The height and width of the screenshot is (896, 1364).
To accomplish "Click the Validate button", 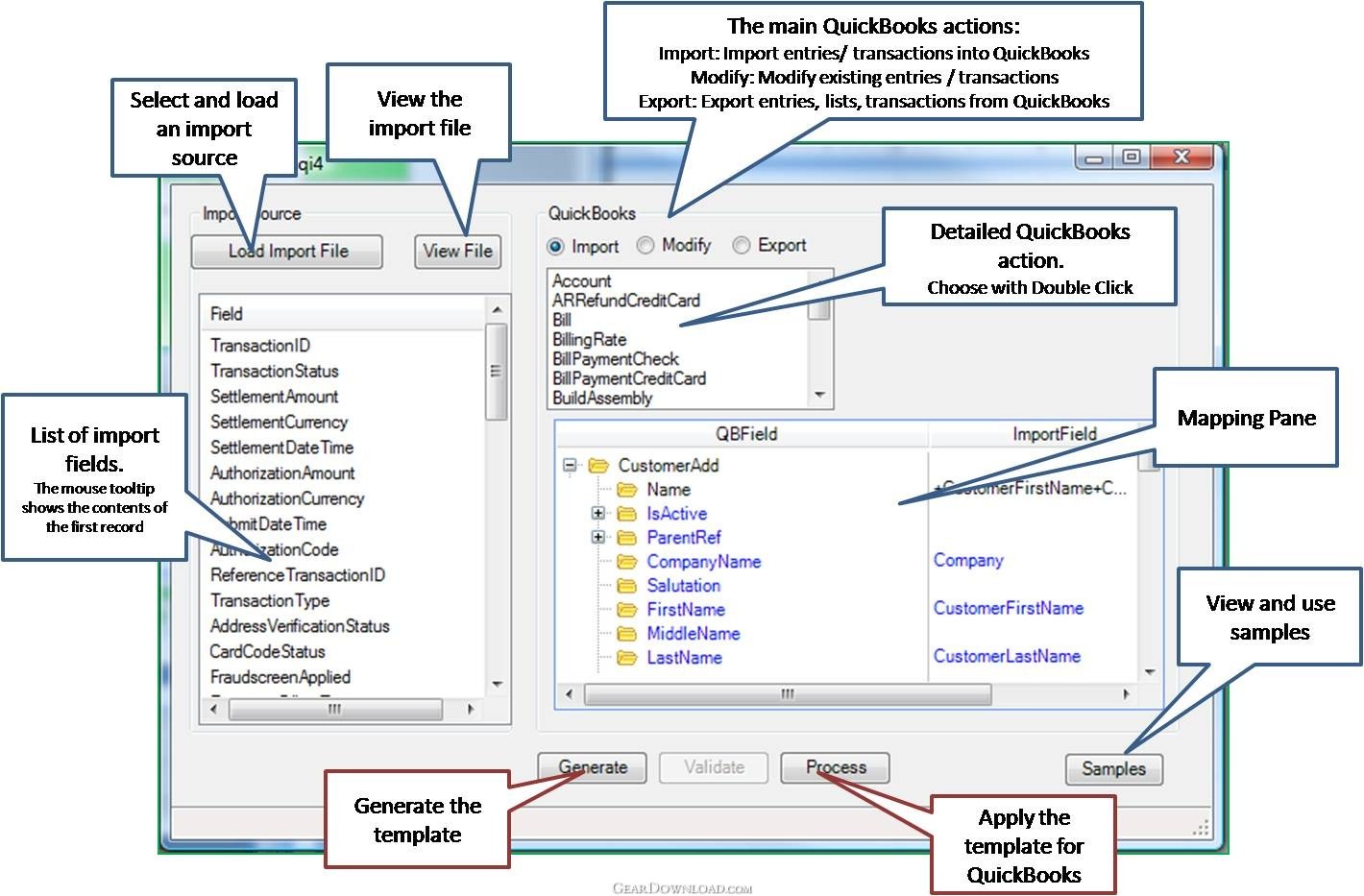I will pyautogui.click(x=714, y=767).
